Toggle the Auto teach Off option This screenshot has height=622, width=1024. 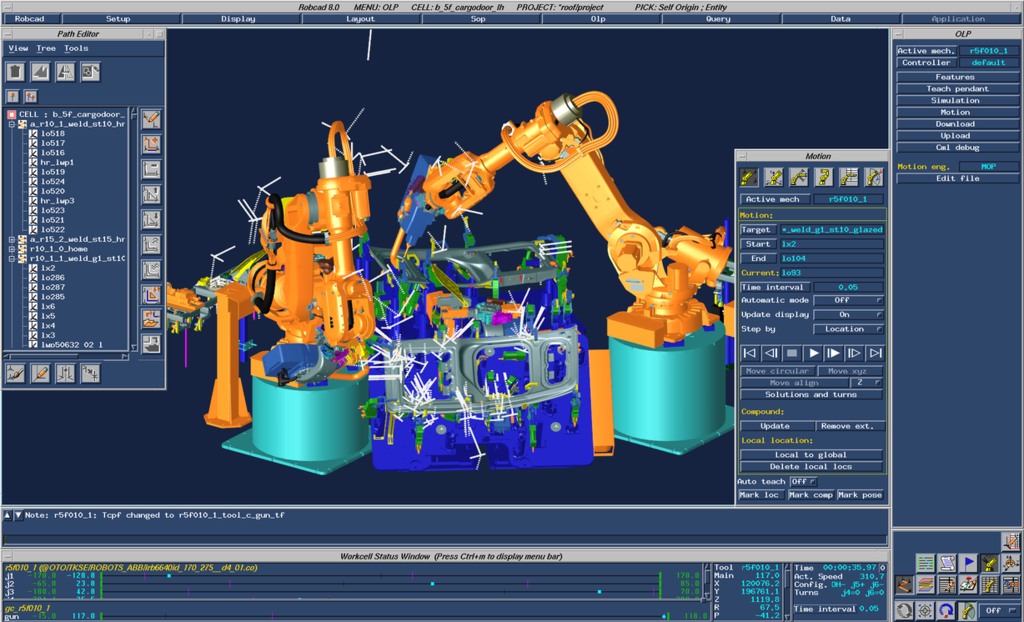point(805,481)
